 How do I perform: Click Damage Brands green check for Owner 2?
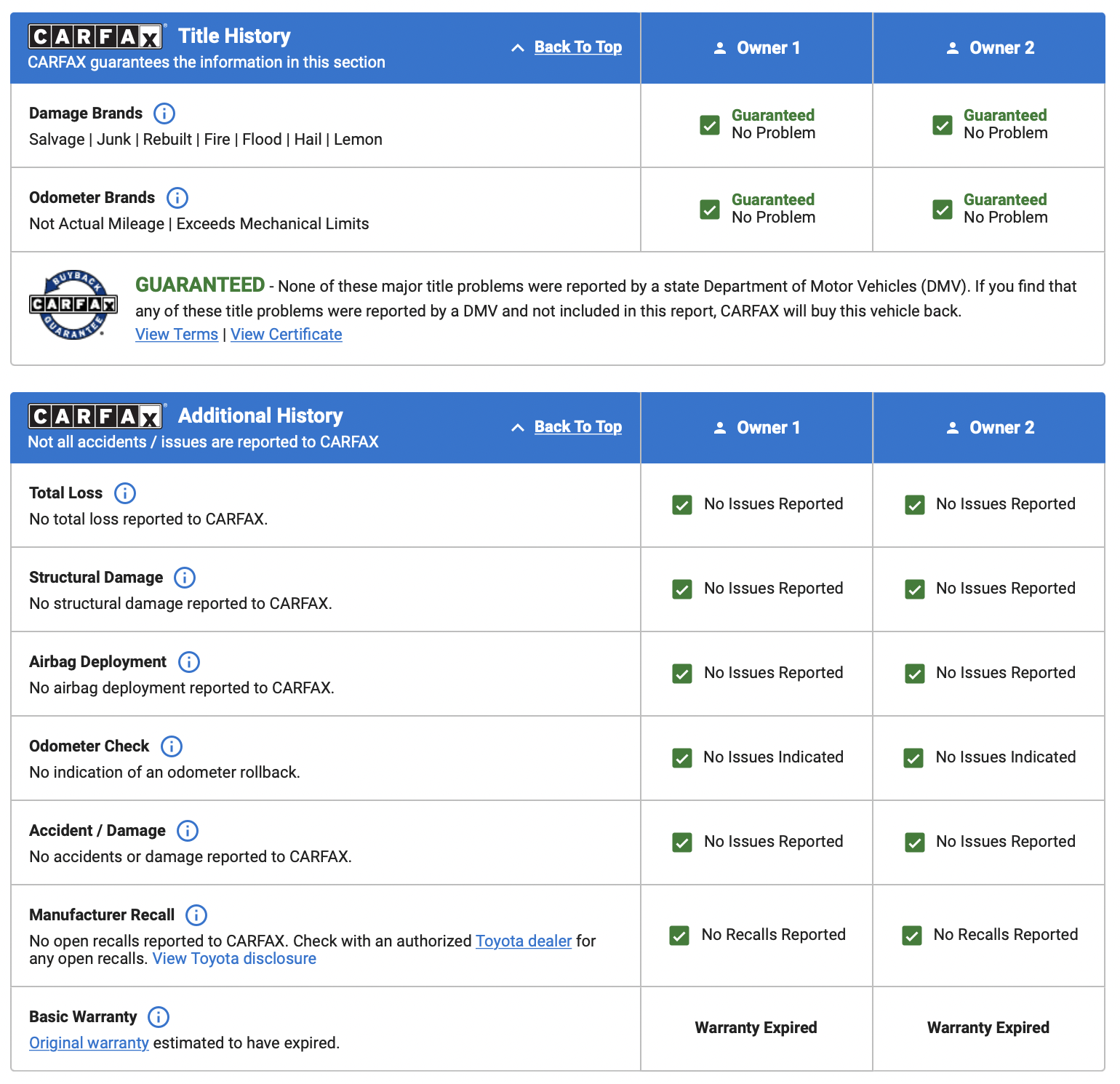click(943, 125)
